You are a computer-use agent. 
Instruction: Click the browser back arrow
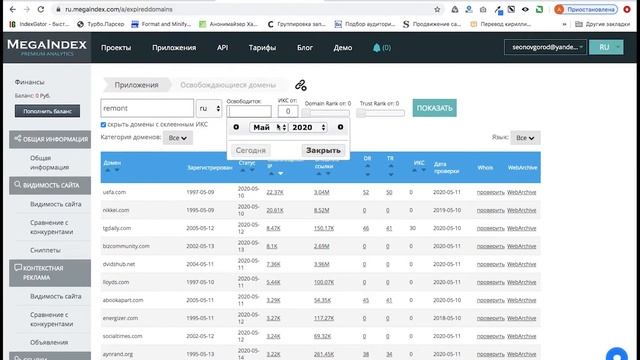point(13,9)
